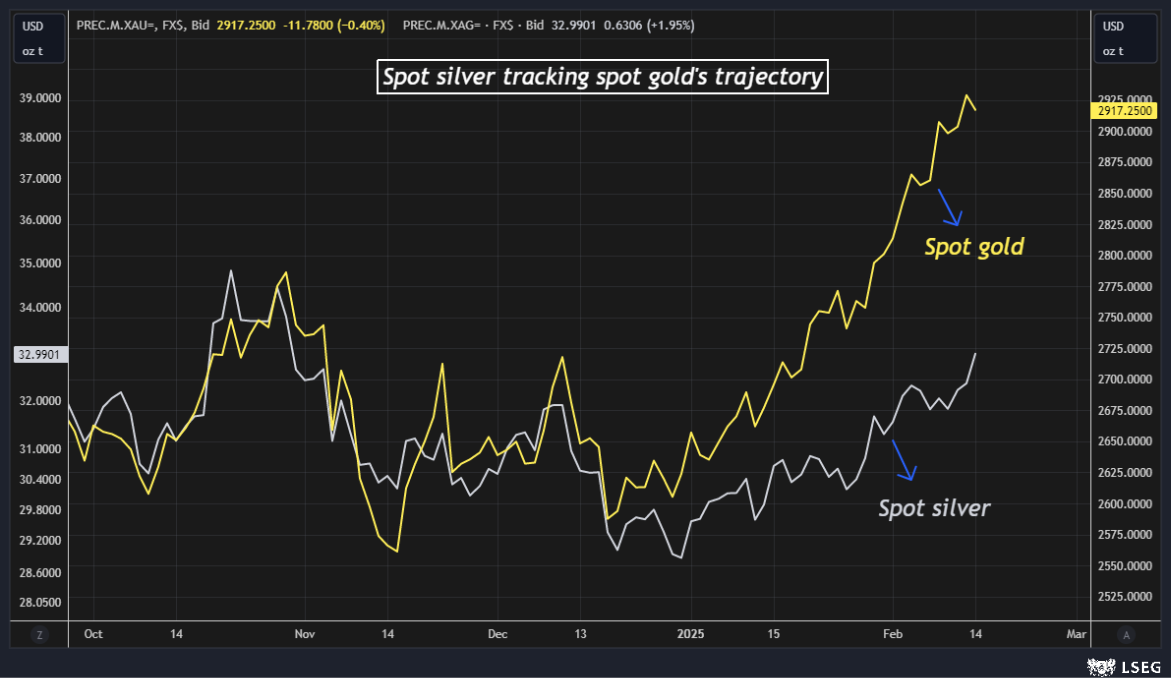Click the yellow 2917.2500 gold price label
Image resolution: width=1171 pixels, height=678 pixels.
[x=1125, y=111]
